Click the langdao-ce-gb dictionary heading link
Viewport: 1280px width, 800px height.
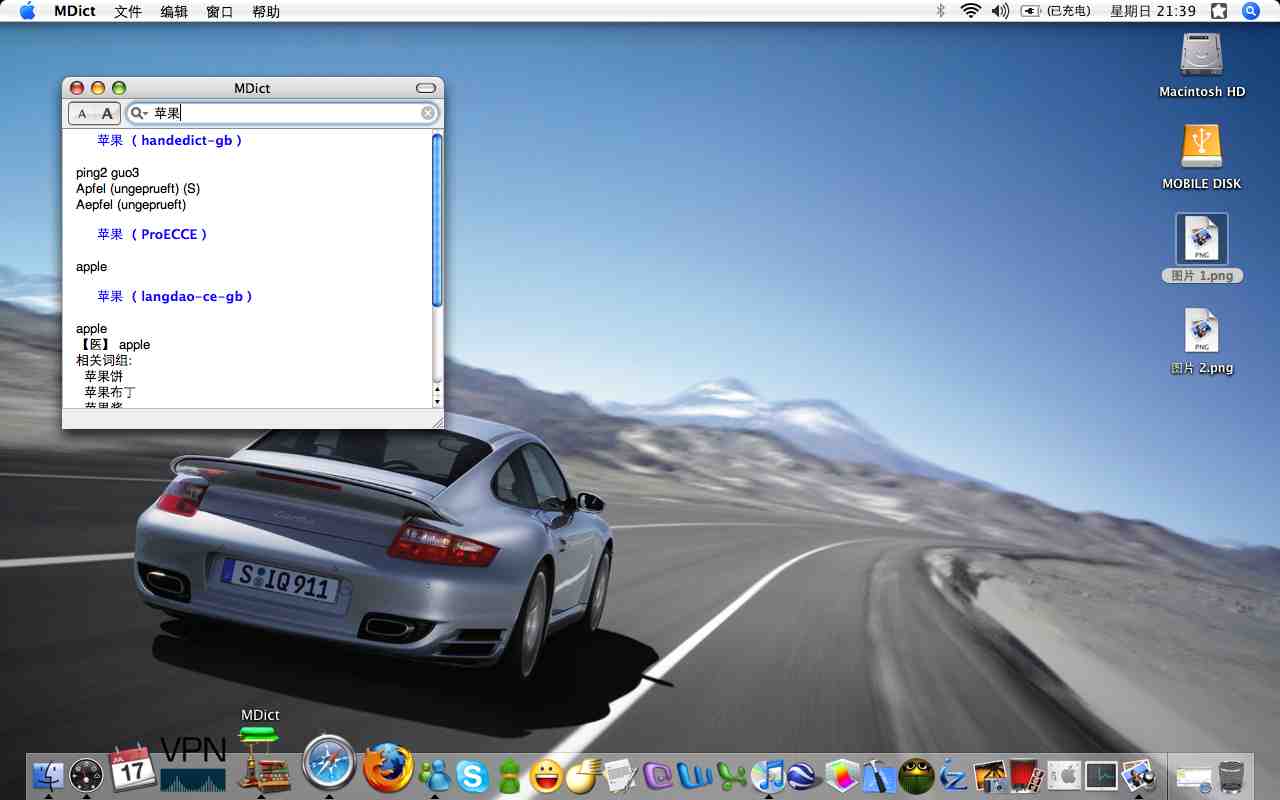pyautogui.click(x=175, y=297)
